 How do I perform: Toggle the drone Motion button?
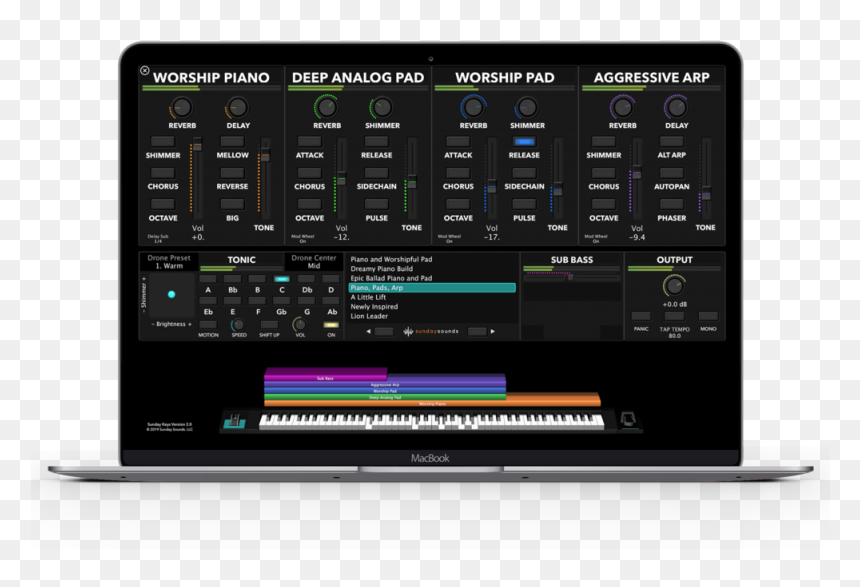click(x=208, y=325)
